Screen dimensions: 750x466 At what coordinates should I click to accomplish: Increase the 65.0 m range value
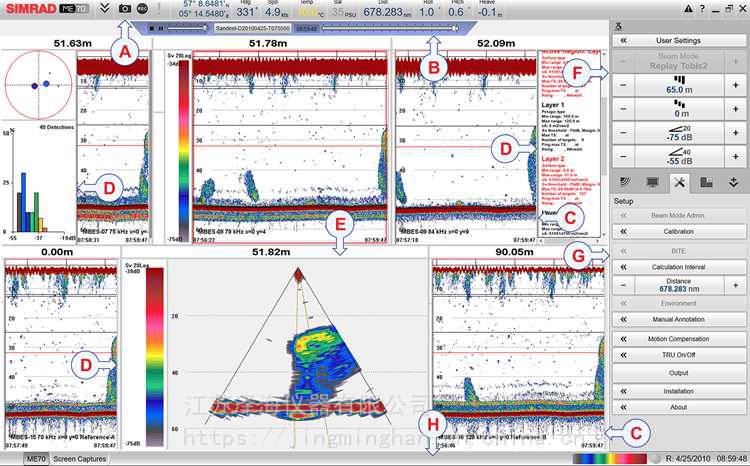click(735, 86)
